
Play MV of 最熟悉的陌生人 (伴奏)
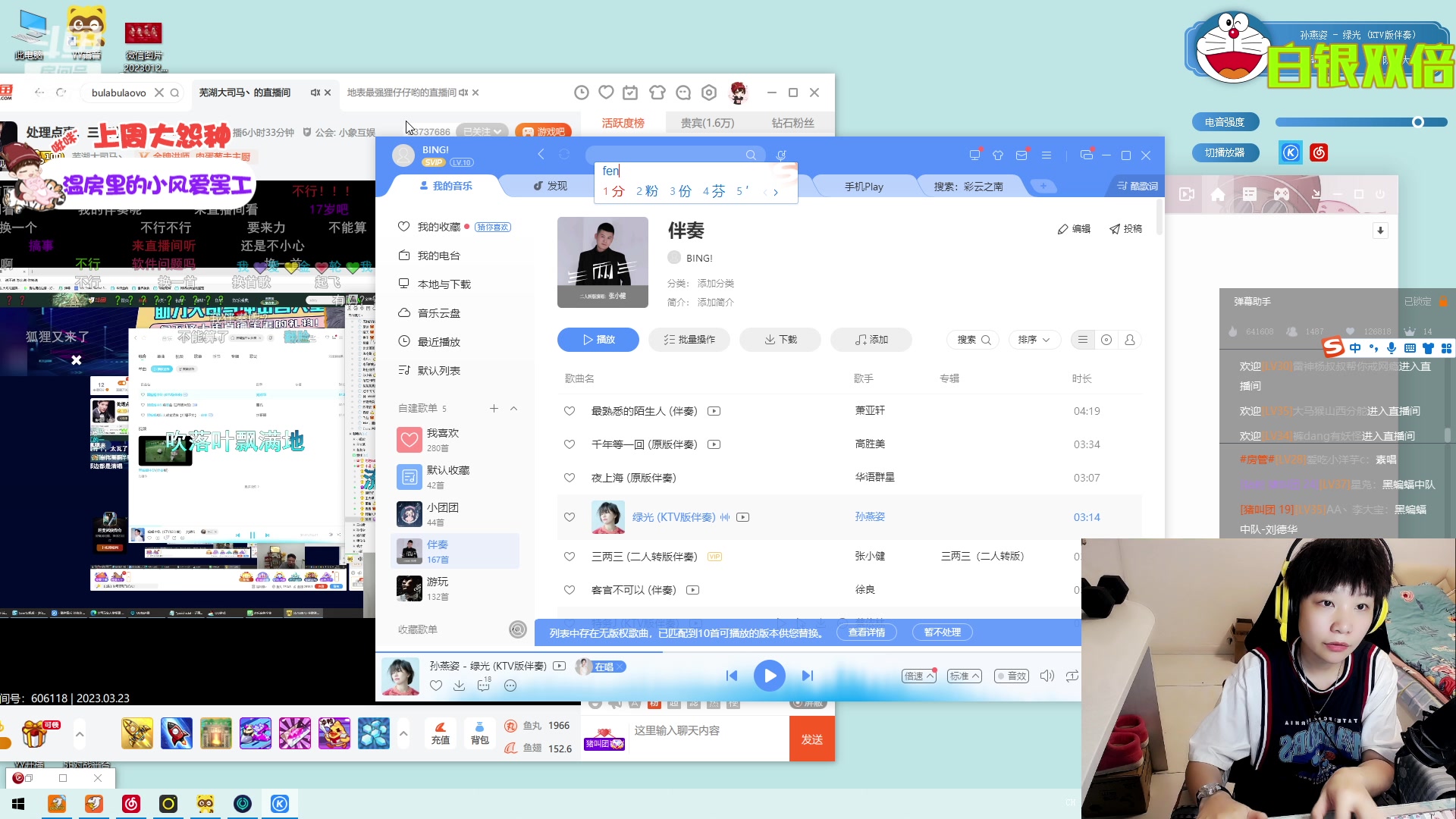714,411
